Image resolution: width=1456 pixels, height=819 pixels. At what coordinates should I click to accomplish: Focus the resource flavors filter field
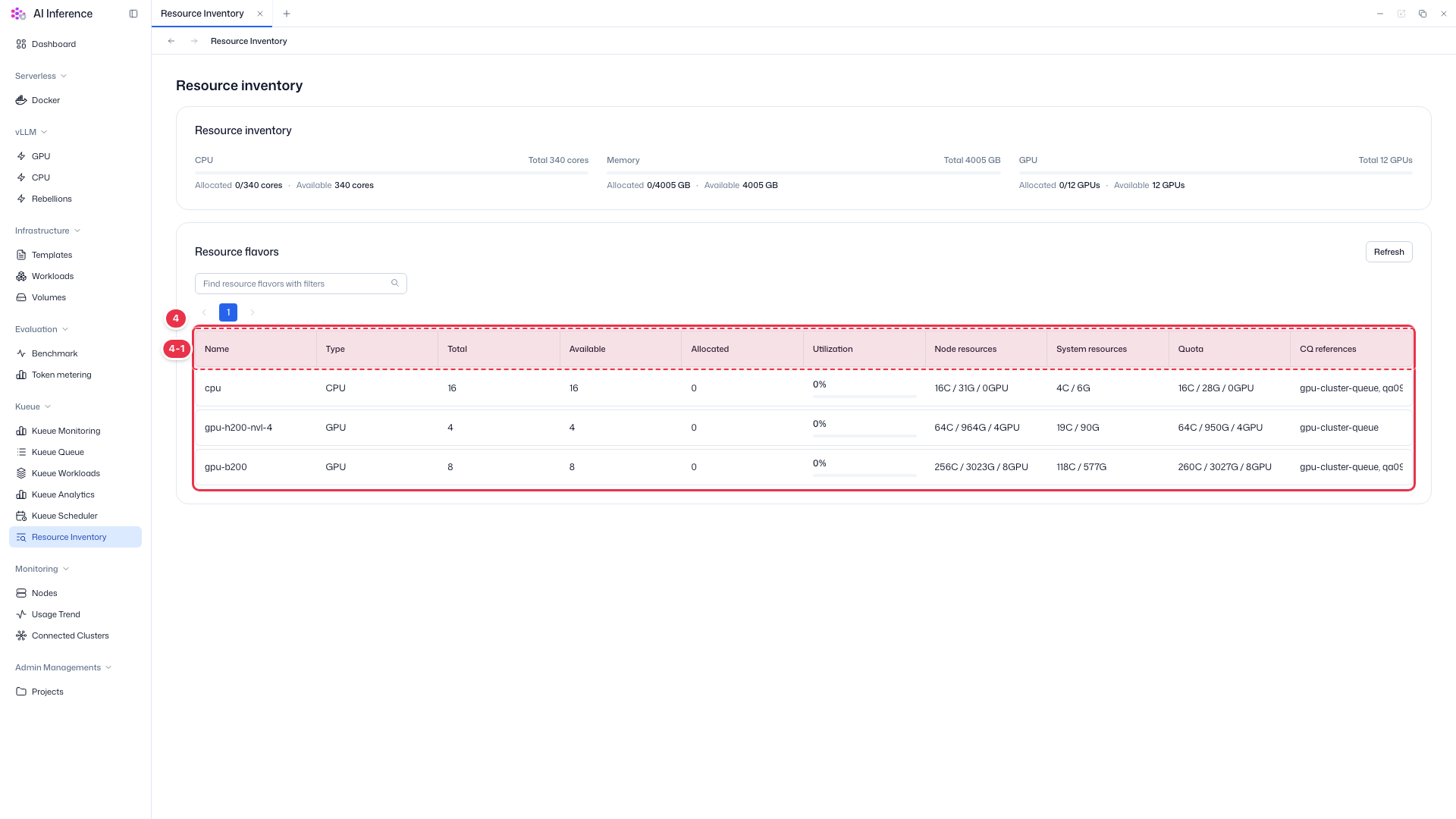(301, 284)
